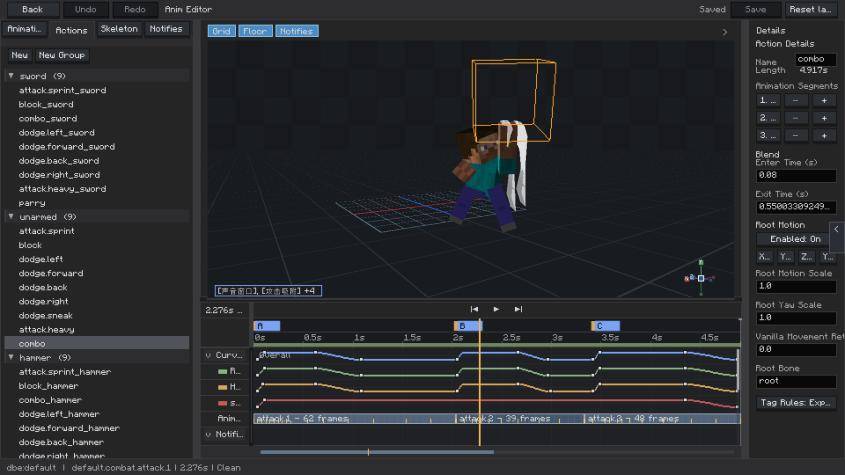Open Tag Rules expression editor
845x475 pixels.
click(x=795, y=403)
